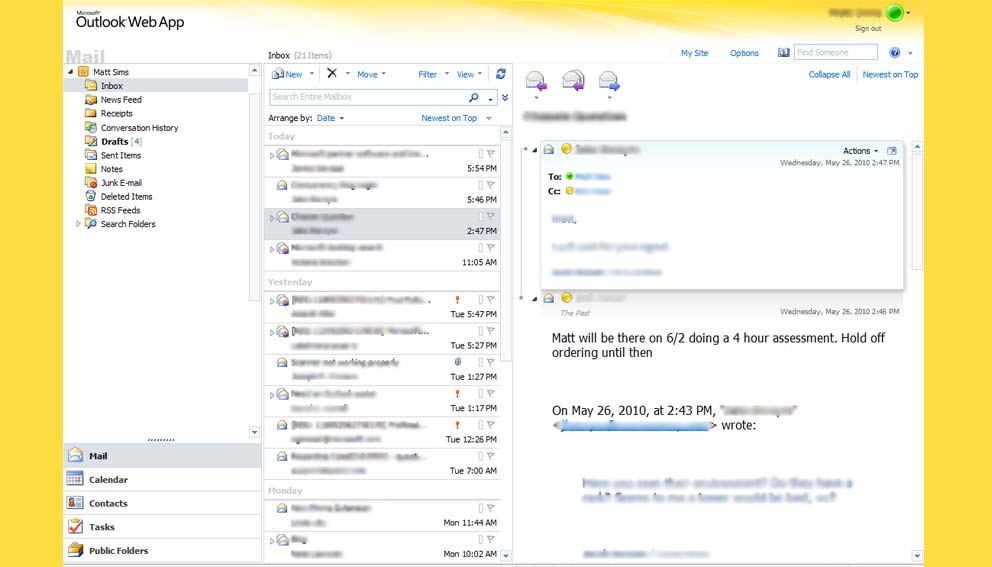Open the Drafts folder
Viewport: 992px width, 567px height.
pyautogui.click(x=115, y=141)
